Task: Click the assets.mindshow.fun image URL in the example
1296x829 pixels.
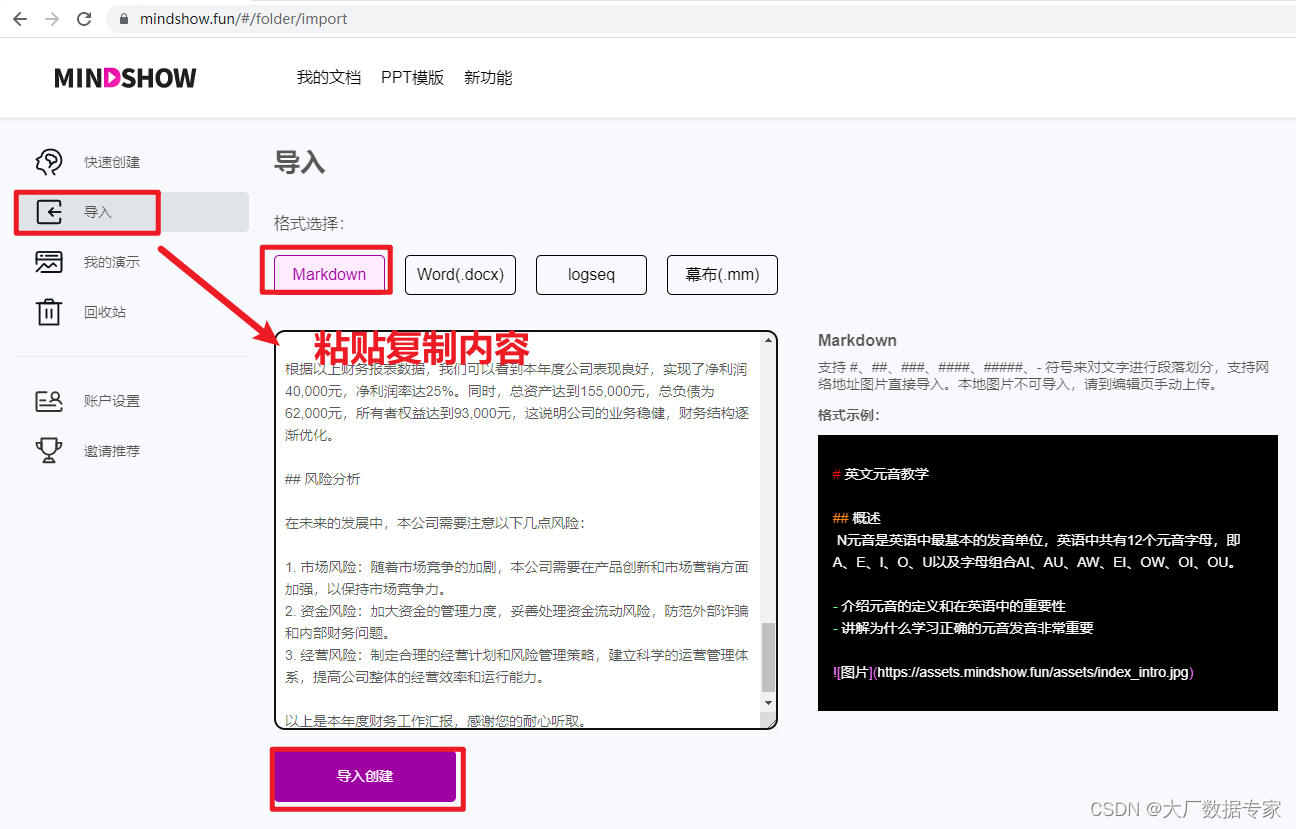Action: click(x=1033, y=672)
